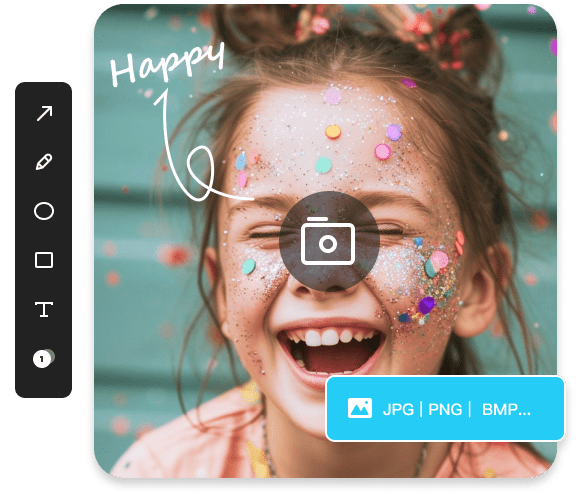Choose the rectangle shape tool
Screen dimensions: 576x494
[44, 260]
